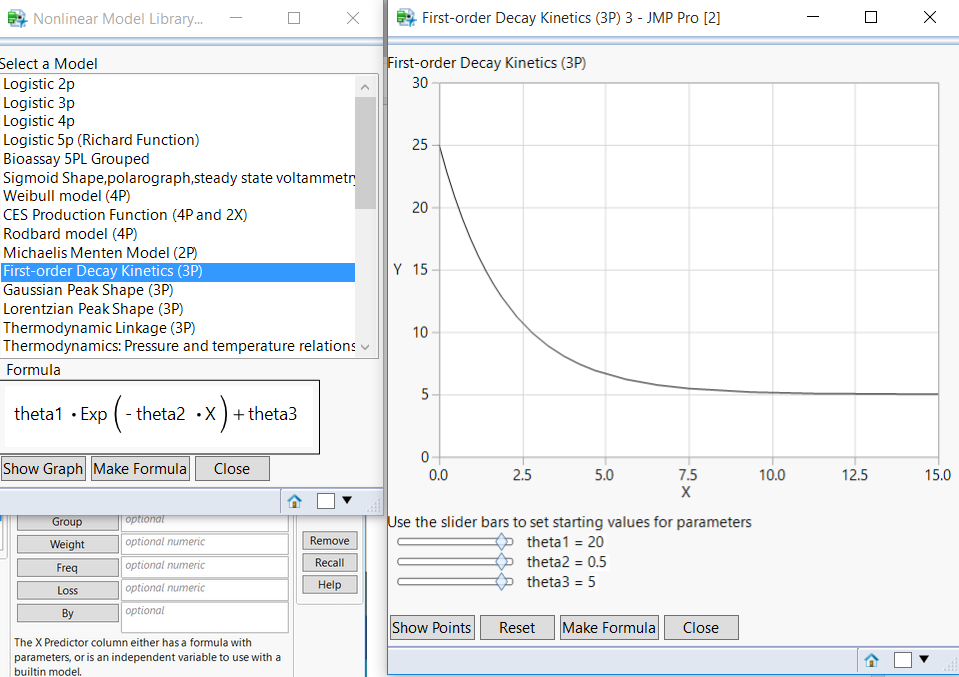Select Logistic 2p model

[x=177, y=84]
